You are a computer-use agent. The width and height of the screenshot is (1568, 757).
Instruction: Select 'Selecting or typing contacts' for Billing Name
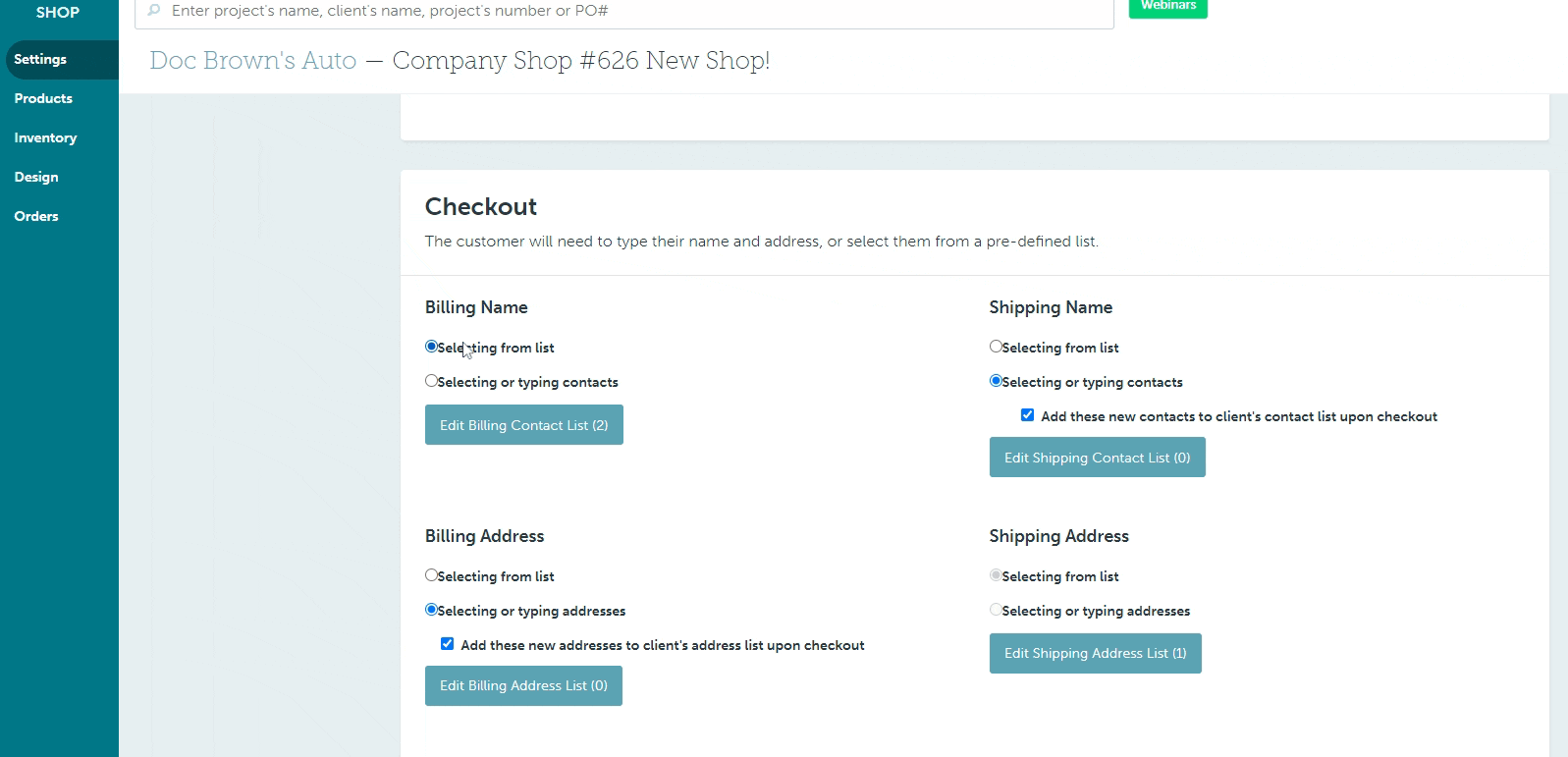(431, 380)
